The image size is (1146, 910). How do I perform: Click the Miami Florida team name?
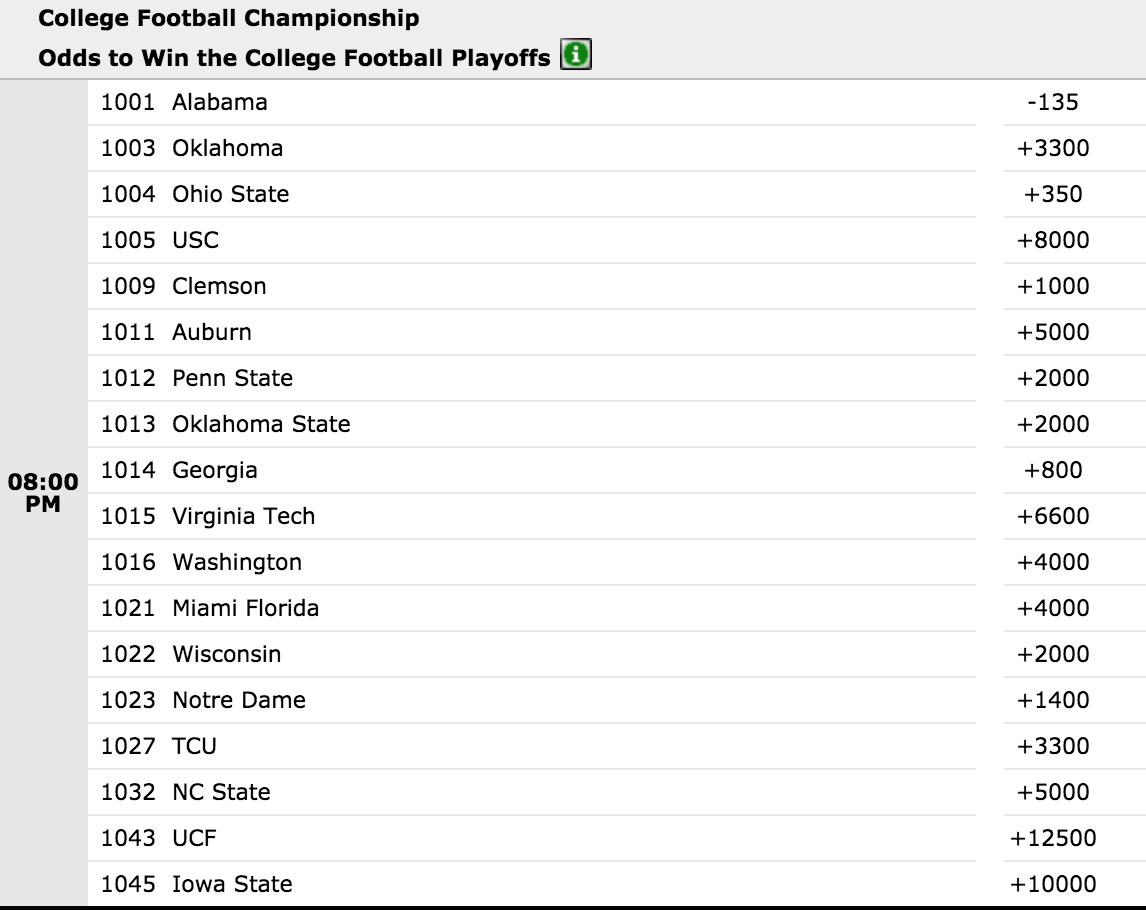click(x=246, y=608)
